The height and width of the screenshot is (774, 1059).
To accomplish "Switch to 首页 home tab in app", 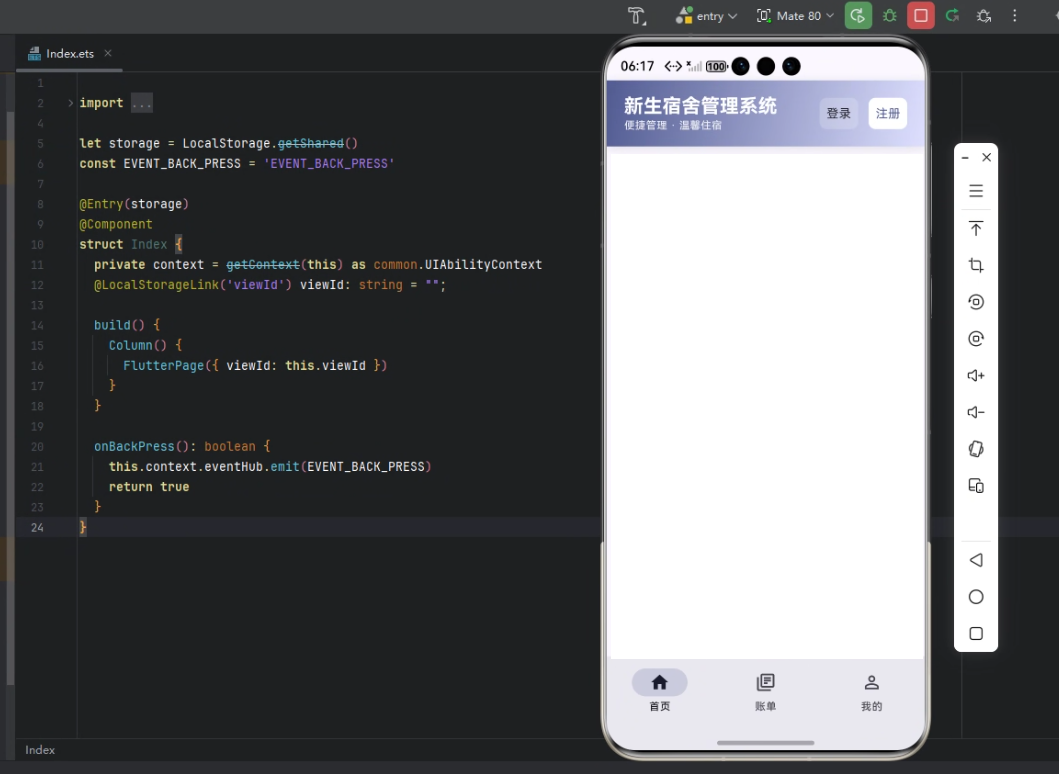I will pyautogui.click(x=659, y=691).
